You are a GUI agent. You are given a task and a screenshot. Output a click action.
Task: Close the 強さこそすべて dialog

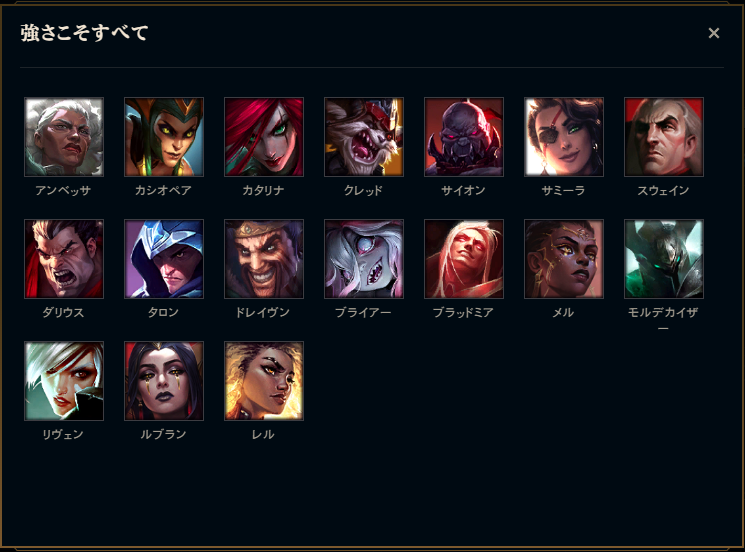[714, 33]
